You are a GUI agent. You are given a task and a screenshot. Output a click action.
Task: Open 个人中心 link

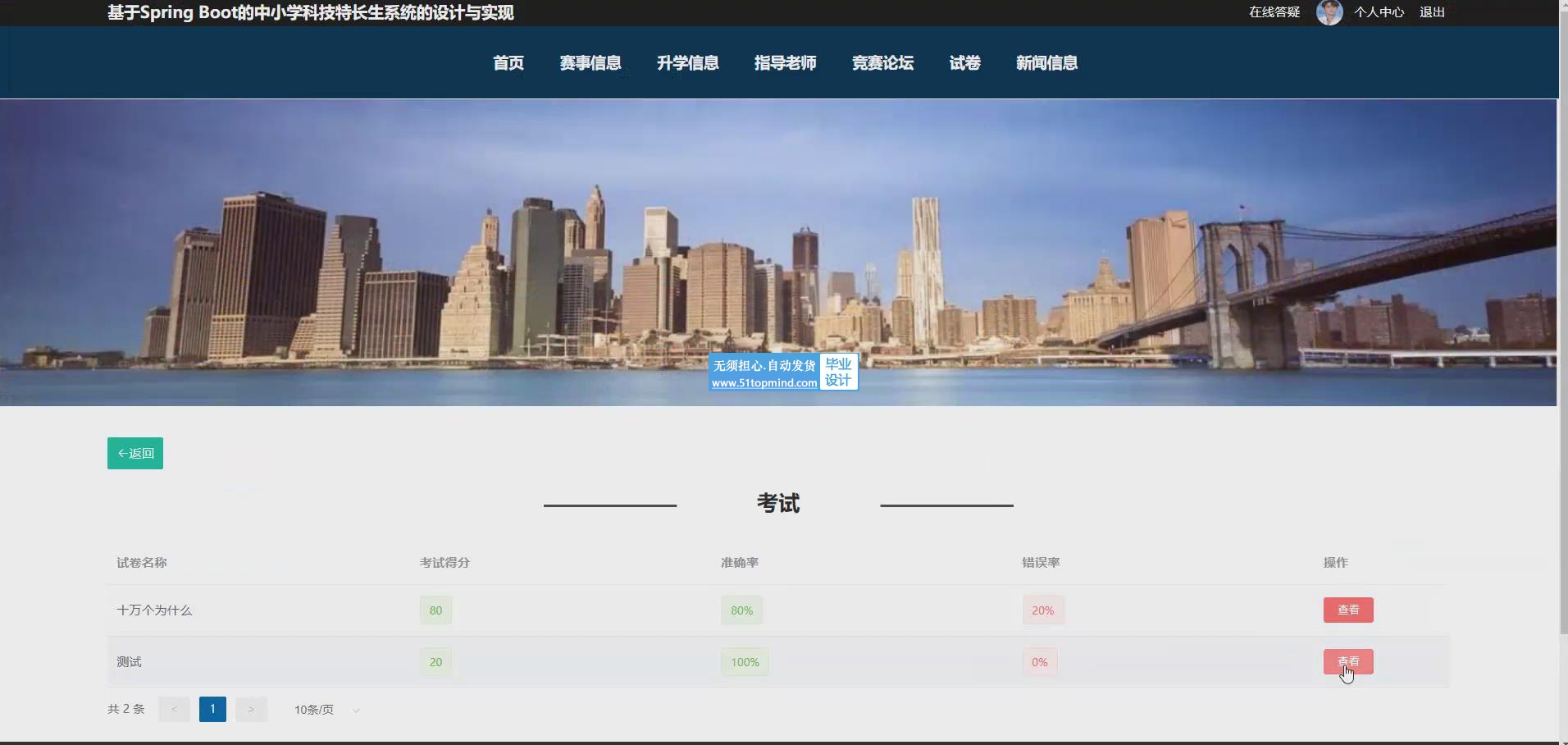[x=1379, y=12]
